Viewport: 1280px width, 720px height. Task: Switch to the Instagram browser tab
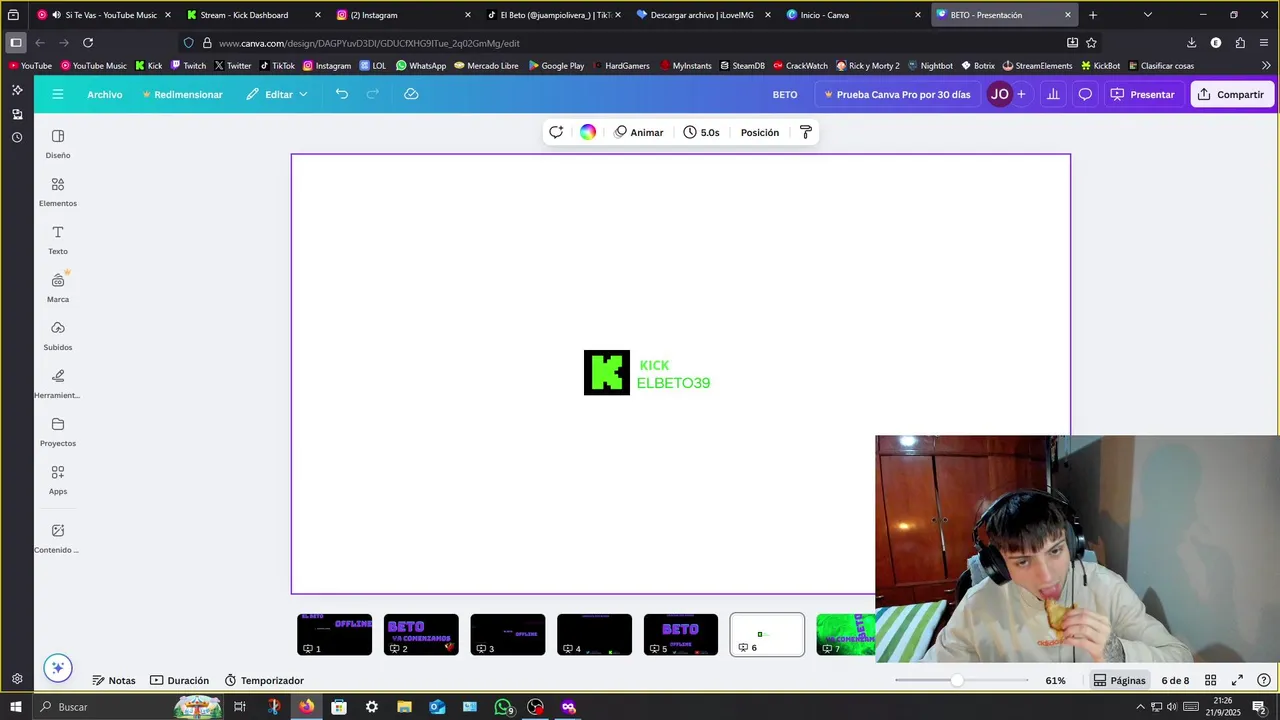pos(404,15)
